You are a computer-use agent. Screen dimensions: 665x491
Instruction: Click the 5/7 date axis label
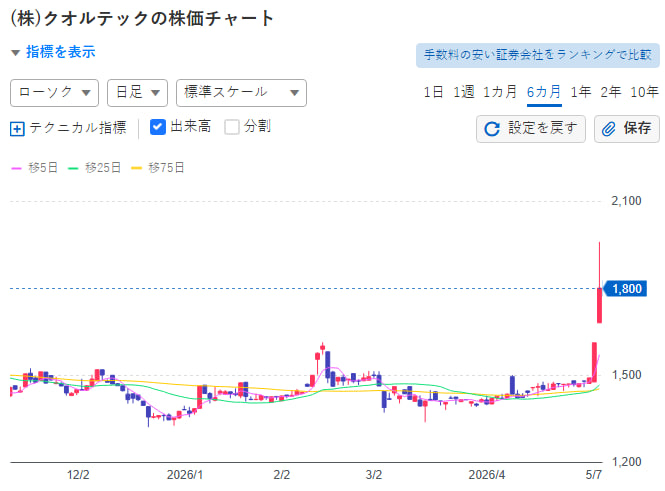pos(594,475)
